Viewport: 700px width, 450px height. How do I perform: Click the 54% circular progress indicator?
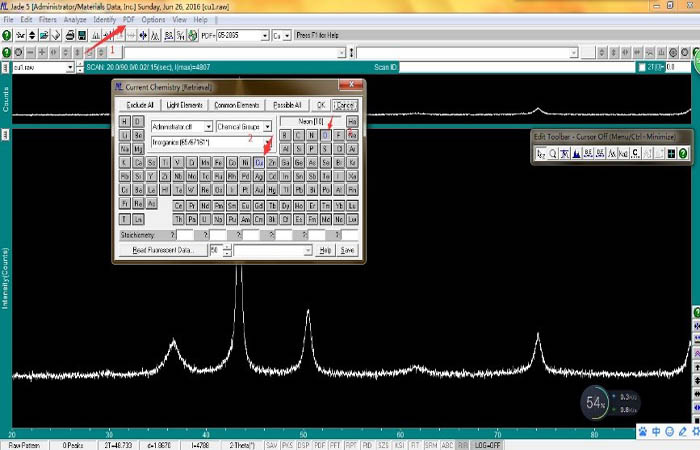pyautogui.click(x=596, y=402)
